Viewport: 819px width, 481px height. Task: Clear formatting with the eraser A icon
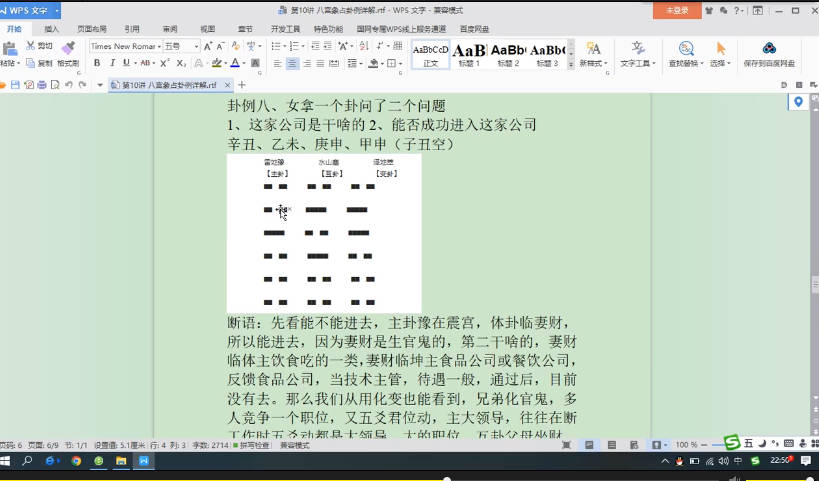point(236,46)
